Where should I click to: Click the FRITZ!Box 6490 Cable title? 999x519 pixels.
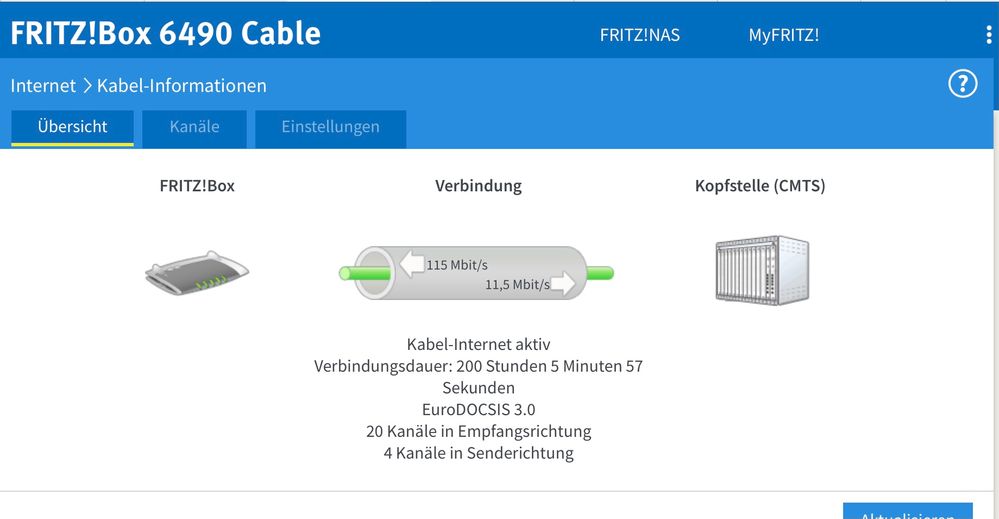click(x=165, y=33)
